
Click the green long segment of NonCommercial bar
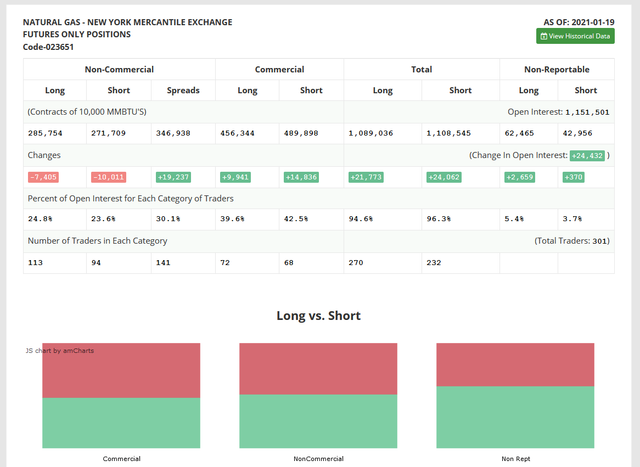[x=318, y=421]
